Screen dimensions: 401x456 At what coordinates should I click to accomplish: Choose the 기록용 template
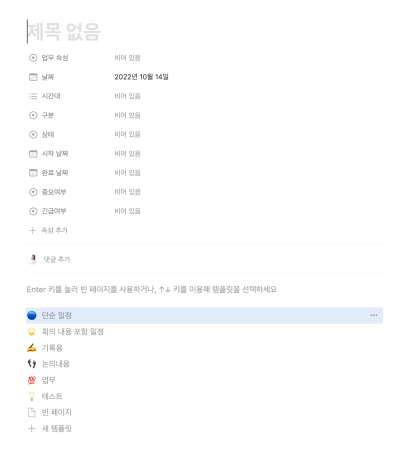point(204,348)
